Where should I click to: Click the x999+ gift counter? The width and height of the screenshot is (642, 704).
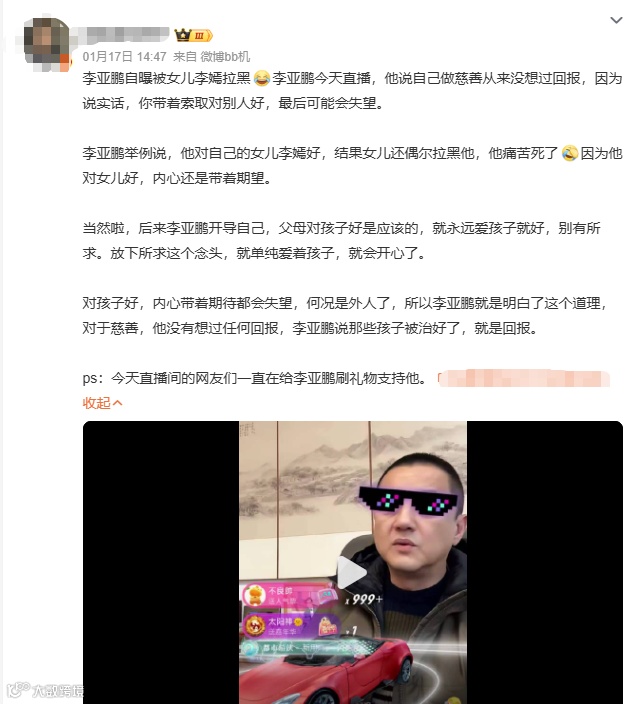[364, 599]
